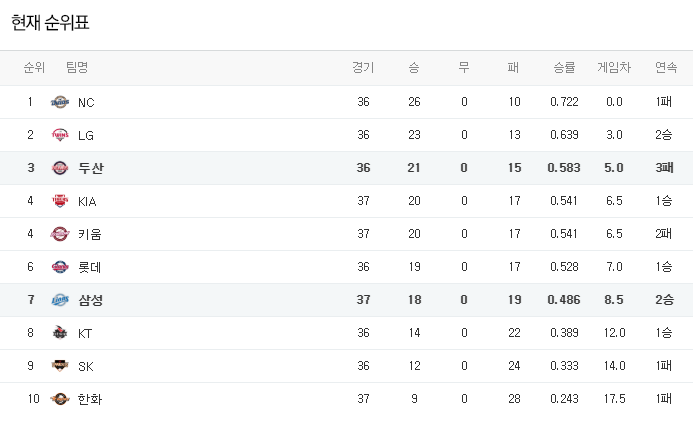Image resolution: width=693 pixels, height=433 pixels.
Task: Click the 승률 column header
Action: pos(564,68)
